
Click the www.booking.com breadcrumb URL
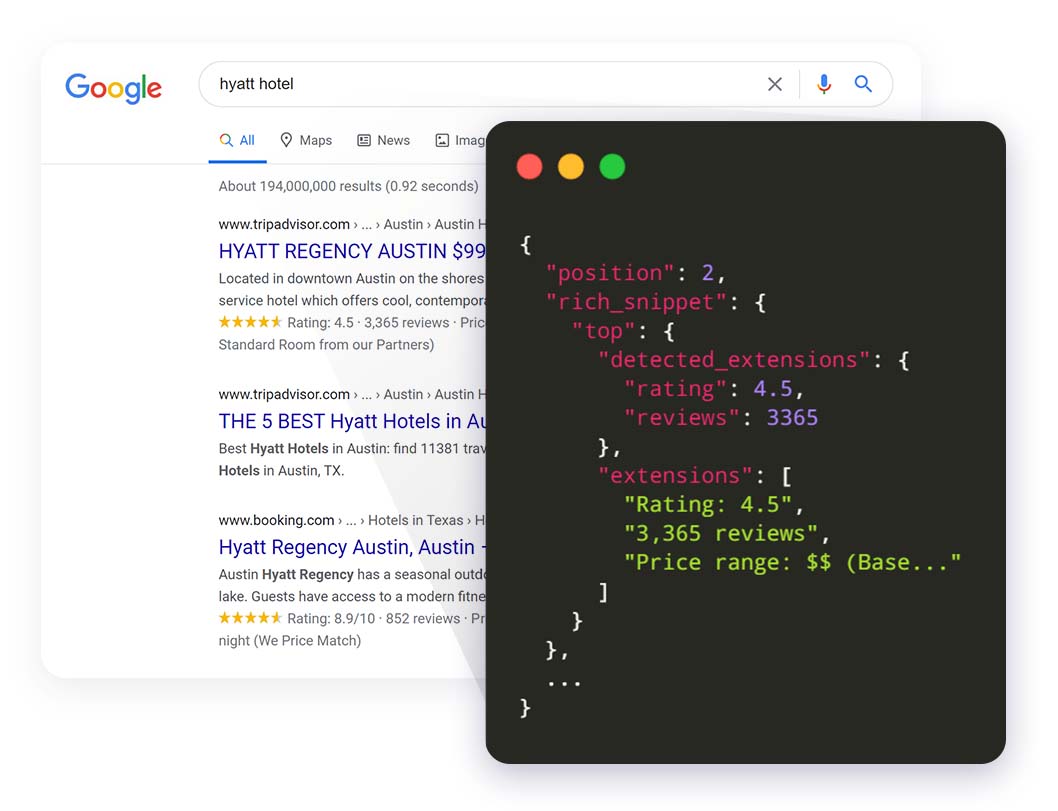(x=277, y=520)
